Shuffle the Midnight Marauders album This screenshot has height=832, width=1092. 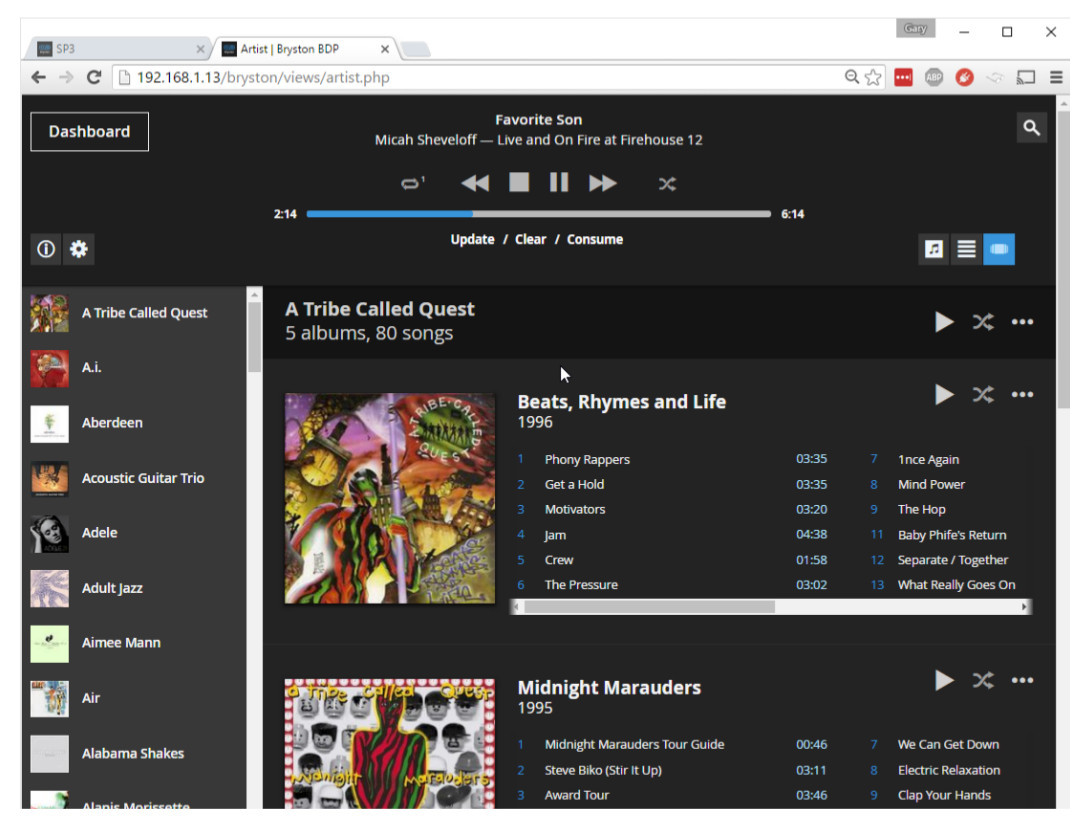983,680
